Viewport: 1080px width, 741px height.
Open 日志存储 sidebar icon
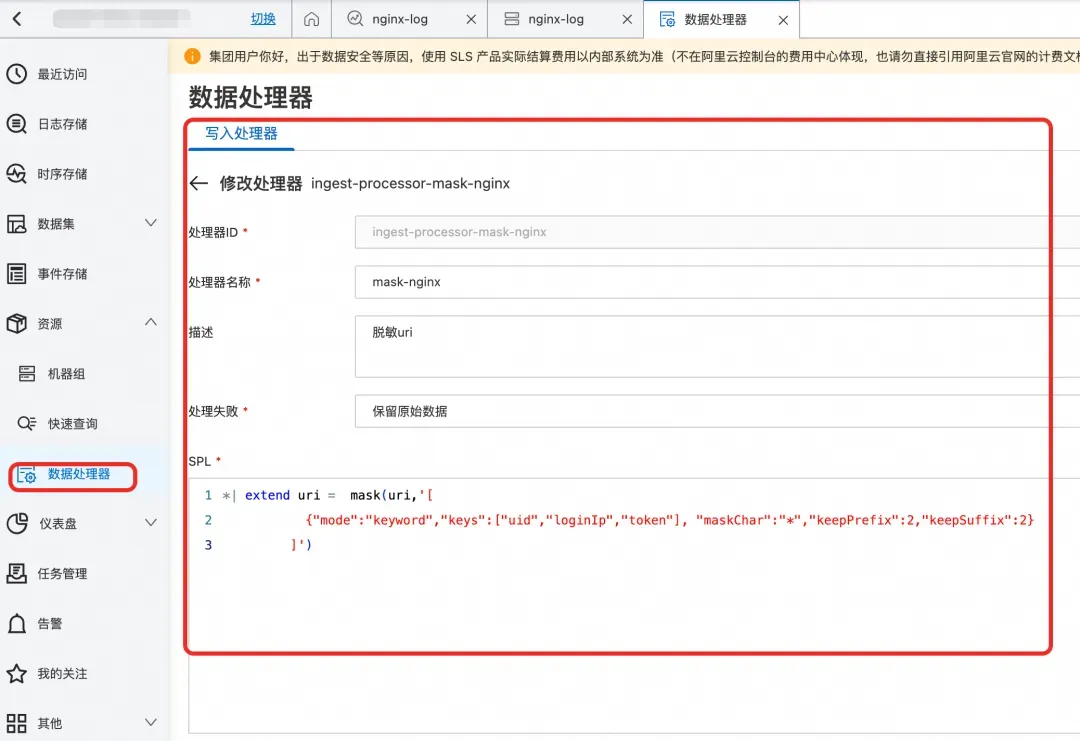click(17, 124)
